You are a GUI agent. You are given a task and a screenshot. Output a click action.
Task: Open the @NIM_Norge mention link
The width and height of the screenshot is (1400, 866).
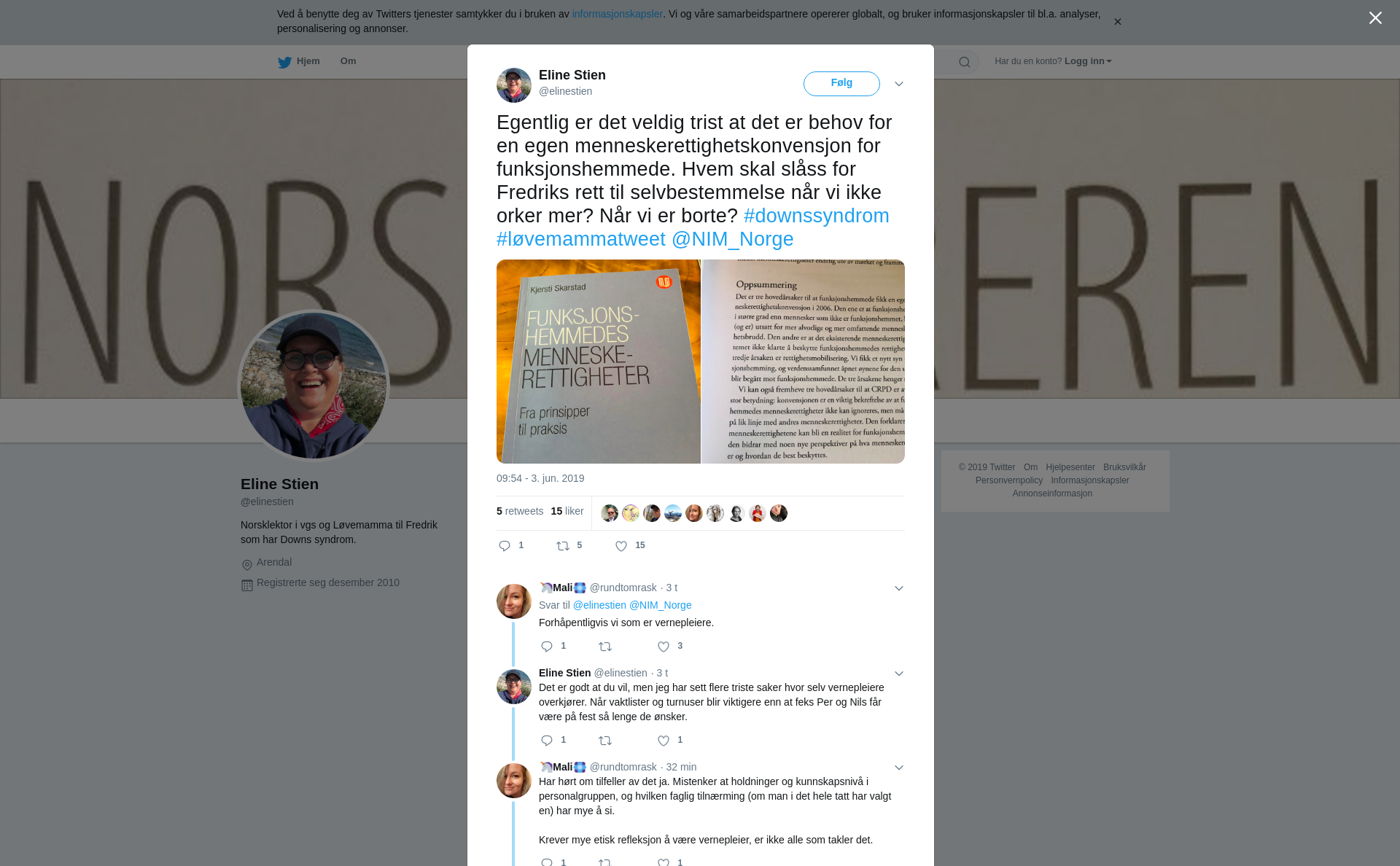point(732,239)
